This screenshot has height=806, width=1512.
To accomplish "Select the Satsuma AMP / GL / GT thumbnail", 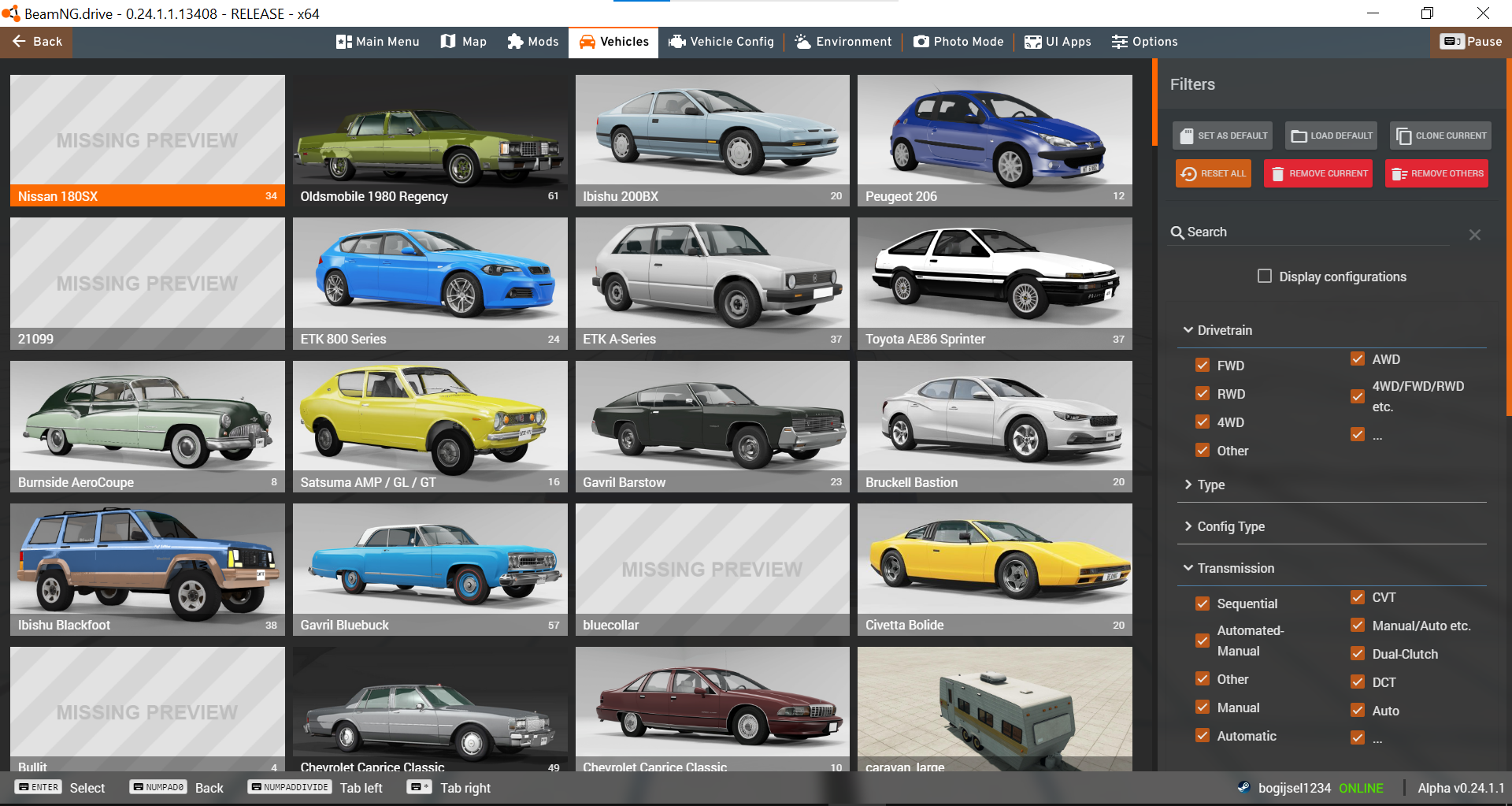I will (x=430, y=426).
